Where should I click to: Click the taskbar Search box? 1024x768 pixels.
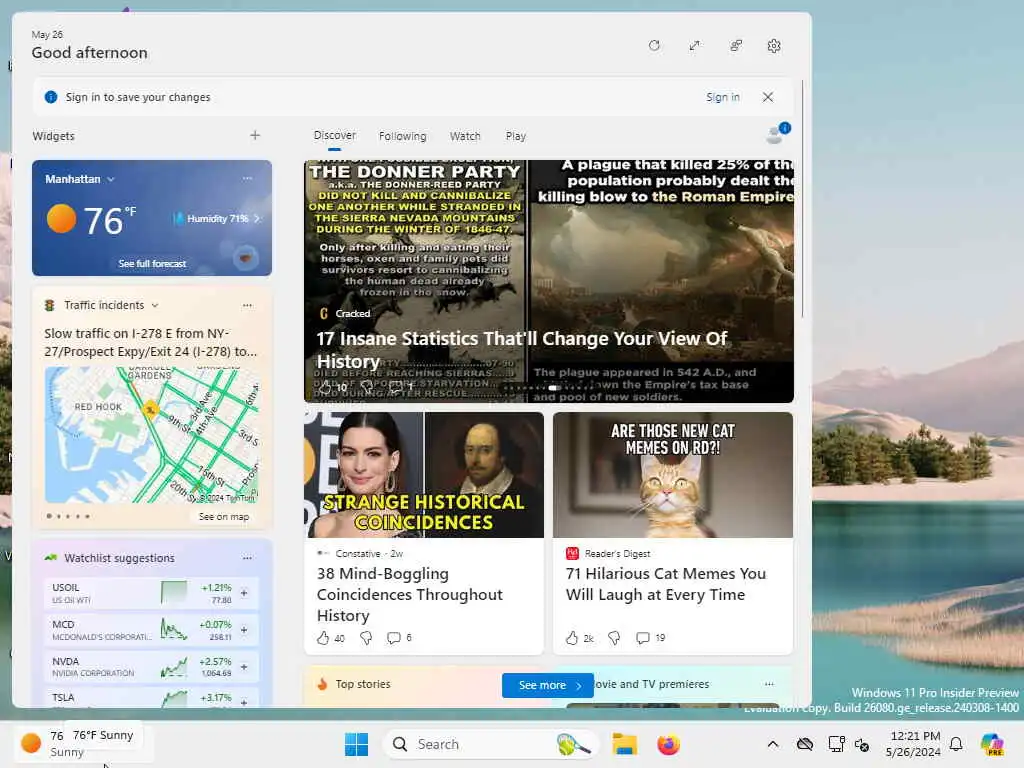coord(490,744)
